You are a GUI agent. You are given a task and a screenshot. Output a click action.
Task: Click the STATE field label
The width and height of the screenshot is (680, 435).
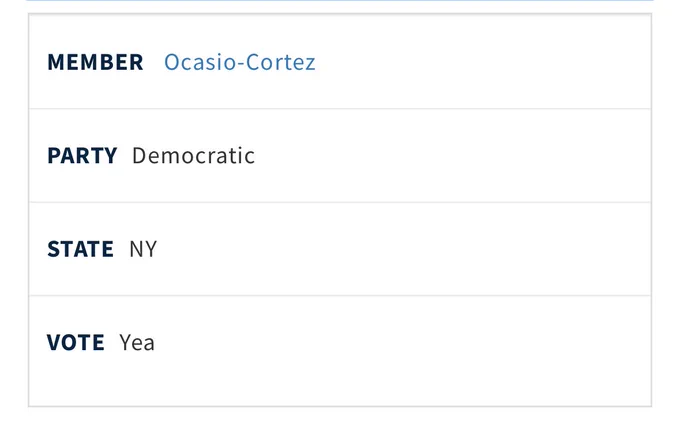(81, 249)
